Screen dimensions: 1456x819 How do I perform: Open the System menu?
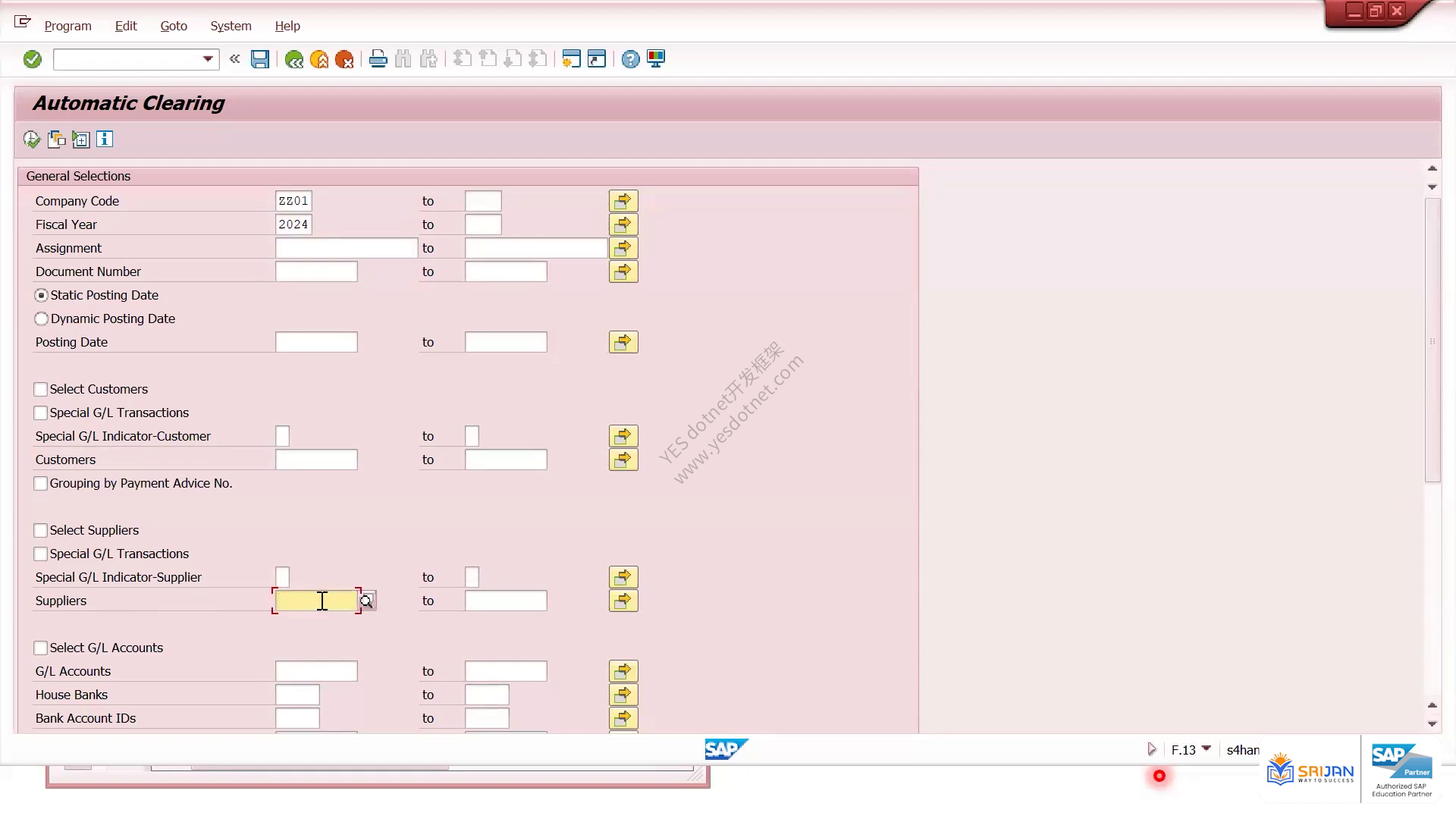[x=231, y=26]
